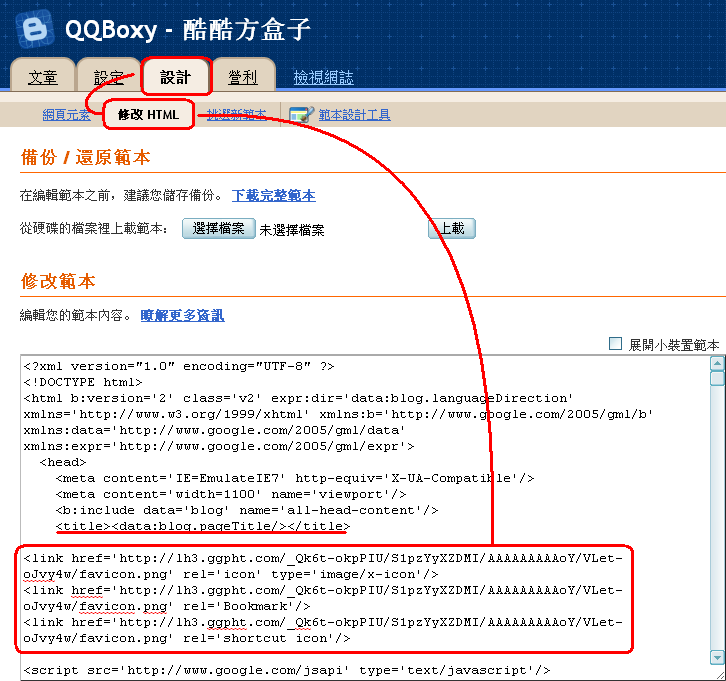Click the meta viewport width=1100 line
Screen dimensions: 726x681
231,494
